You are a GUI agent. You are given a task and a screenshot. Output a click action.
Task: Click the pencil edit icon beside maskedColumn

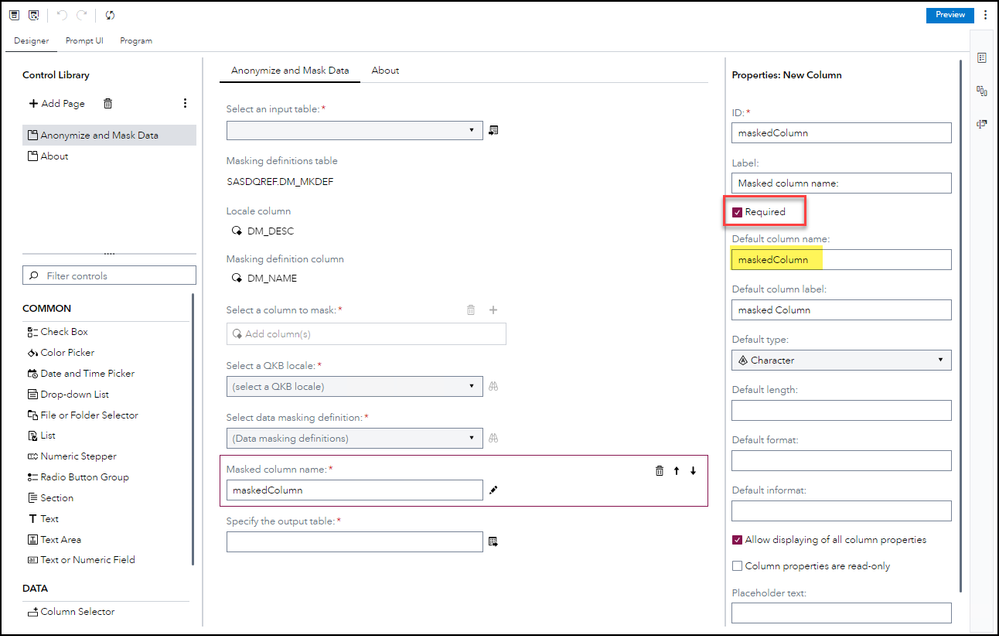(493, 490)
